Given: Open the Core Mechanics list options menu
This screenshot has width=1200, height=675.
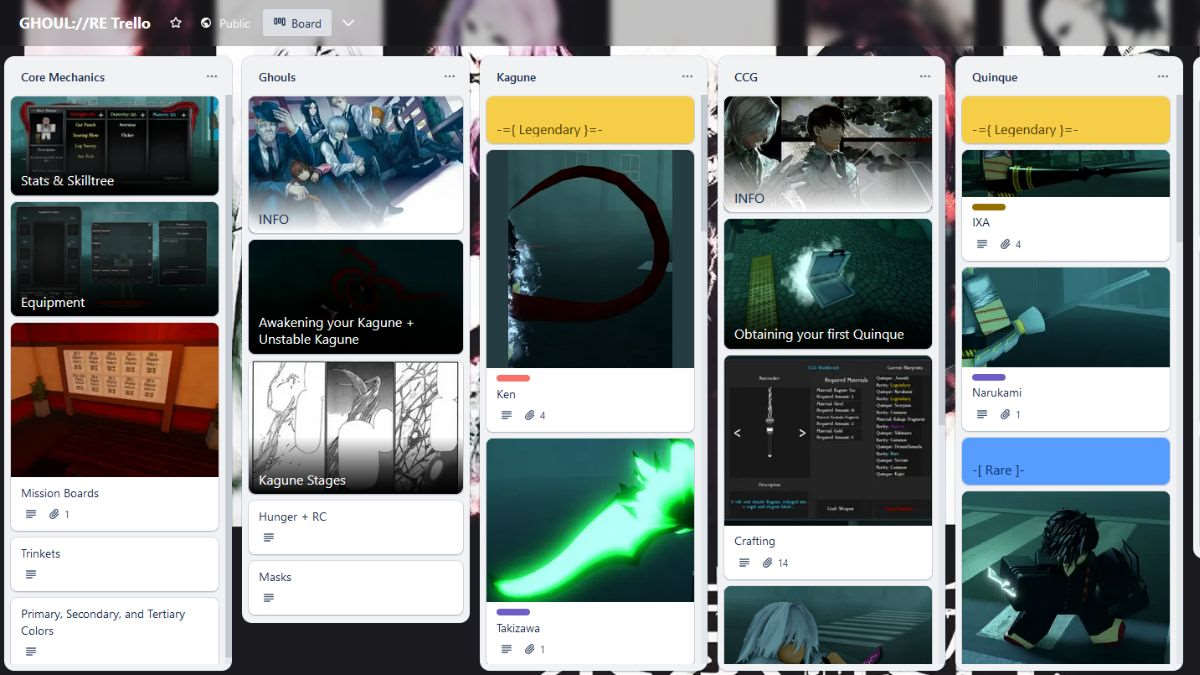Looking at the screenshot, I should [212, 77].
